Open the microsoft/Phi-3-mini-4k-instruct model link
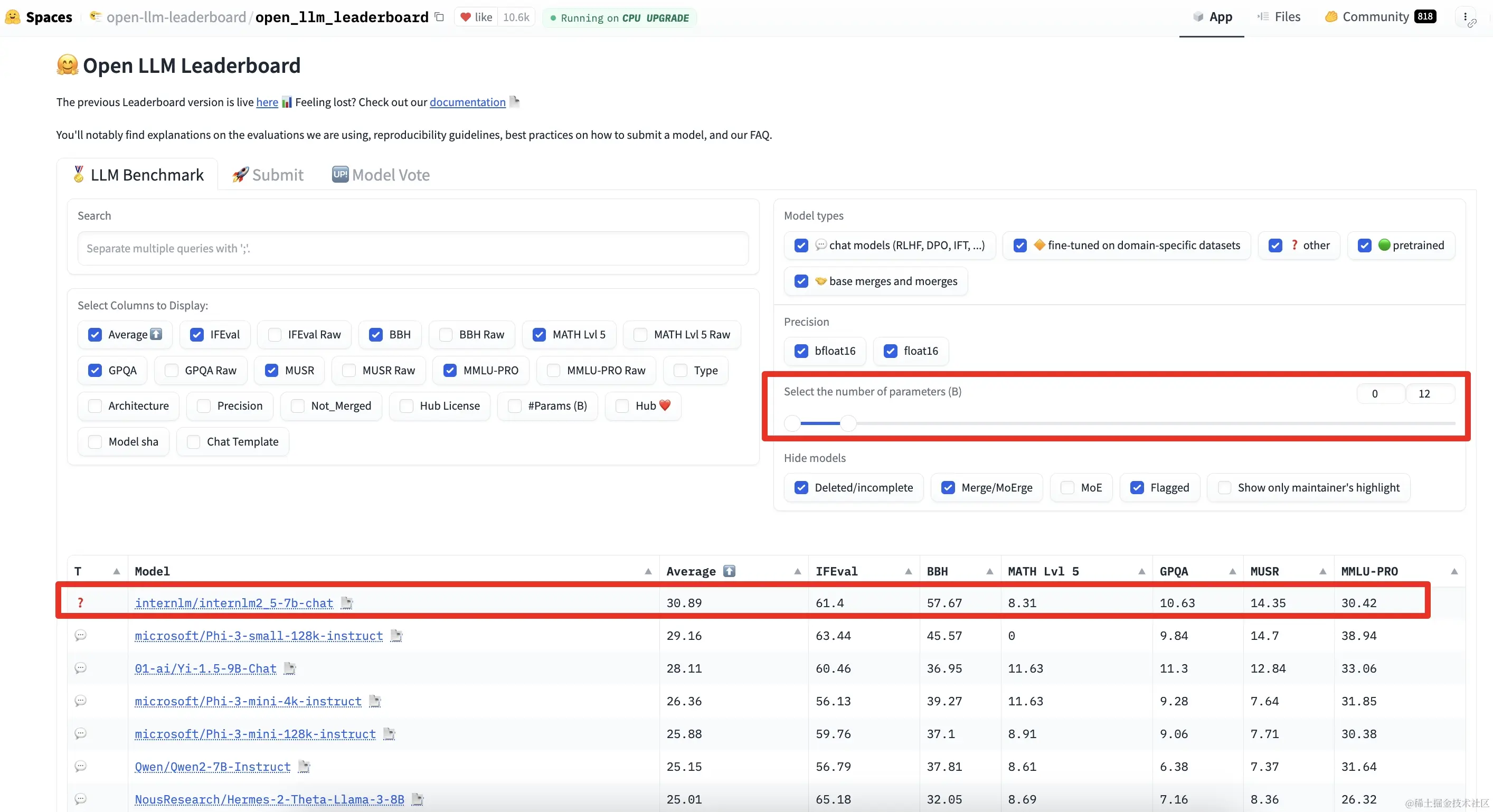 point(248,701)
